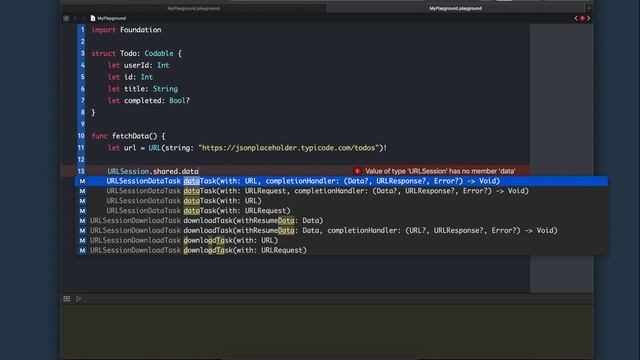The height and width of the screenshot is (360, 640).
Task: Click the bottom console output area
Action: tap(327, 331)
